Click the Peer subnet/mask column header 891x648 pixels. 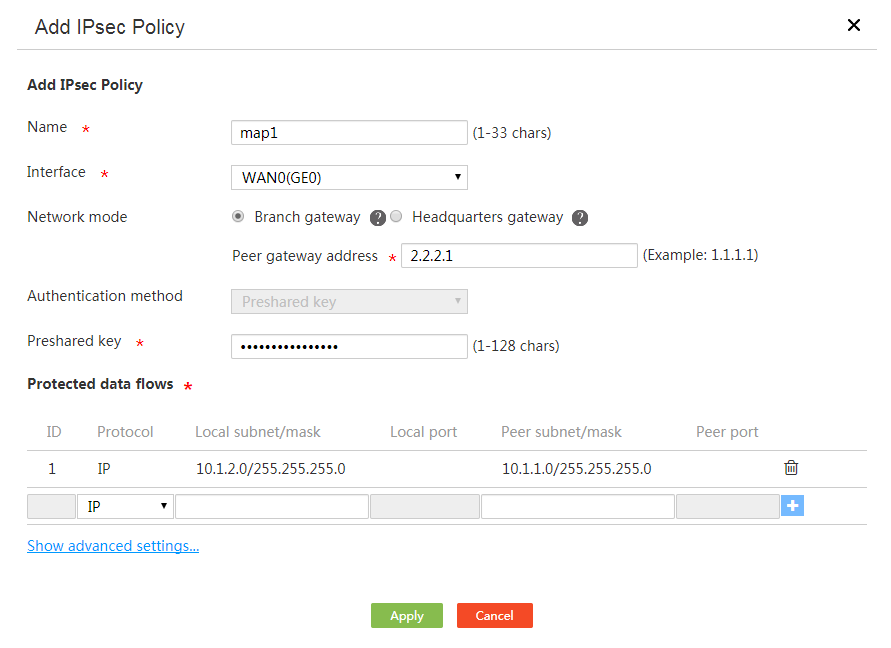pyautogui.click(x=561, y=432)
